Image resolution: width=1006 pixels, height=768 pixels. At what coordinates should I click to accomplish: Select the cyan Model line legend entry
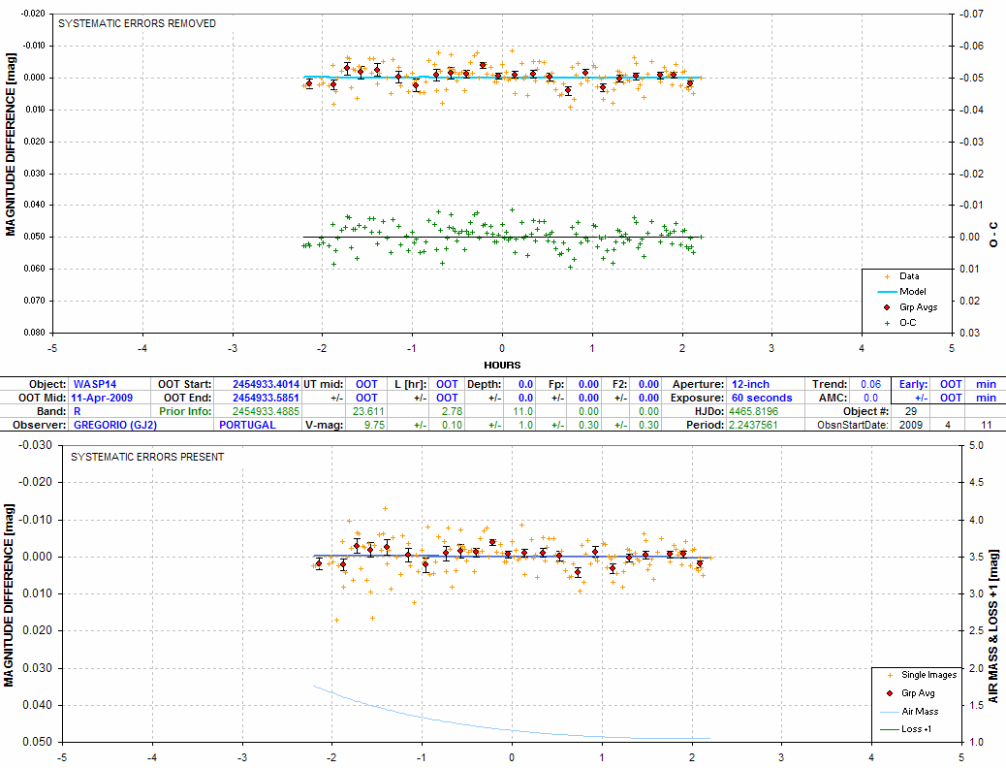887,291
